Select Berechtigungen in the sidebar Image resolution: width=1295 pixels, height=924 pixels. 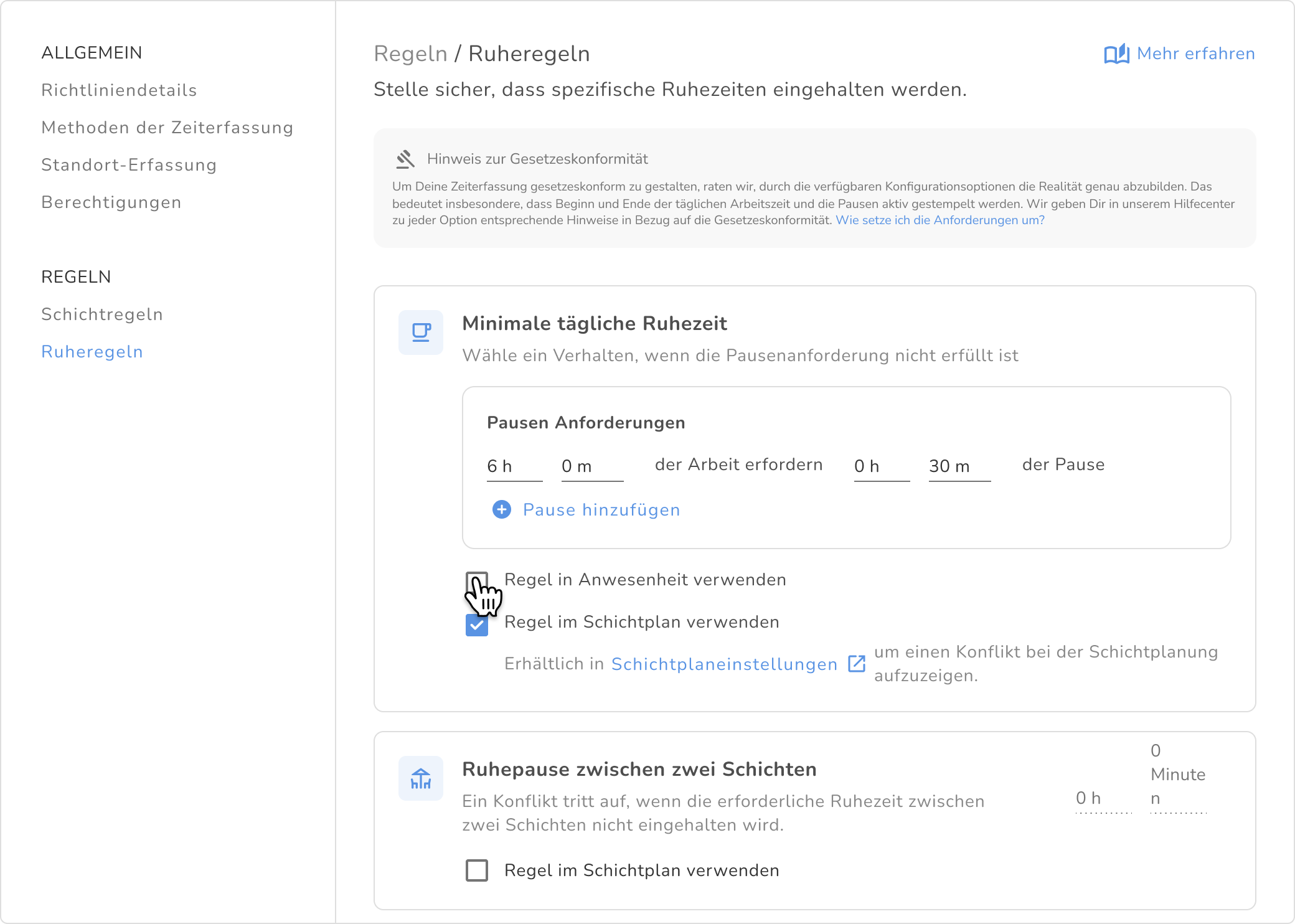tap(111, 202)
